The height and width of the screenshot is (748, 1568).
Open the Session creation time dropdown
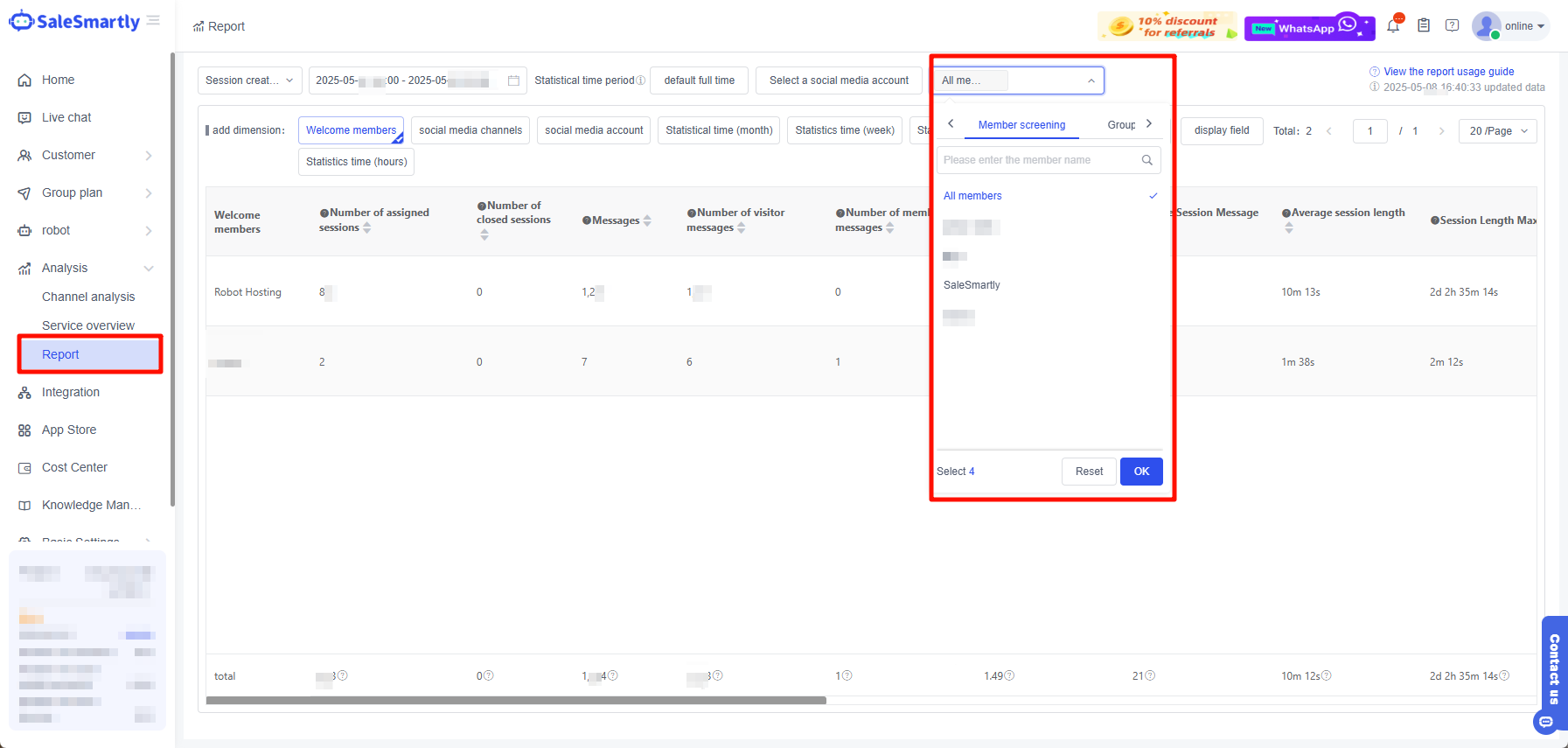coord(249,80)
